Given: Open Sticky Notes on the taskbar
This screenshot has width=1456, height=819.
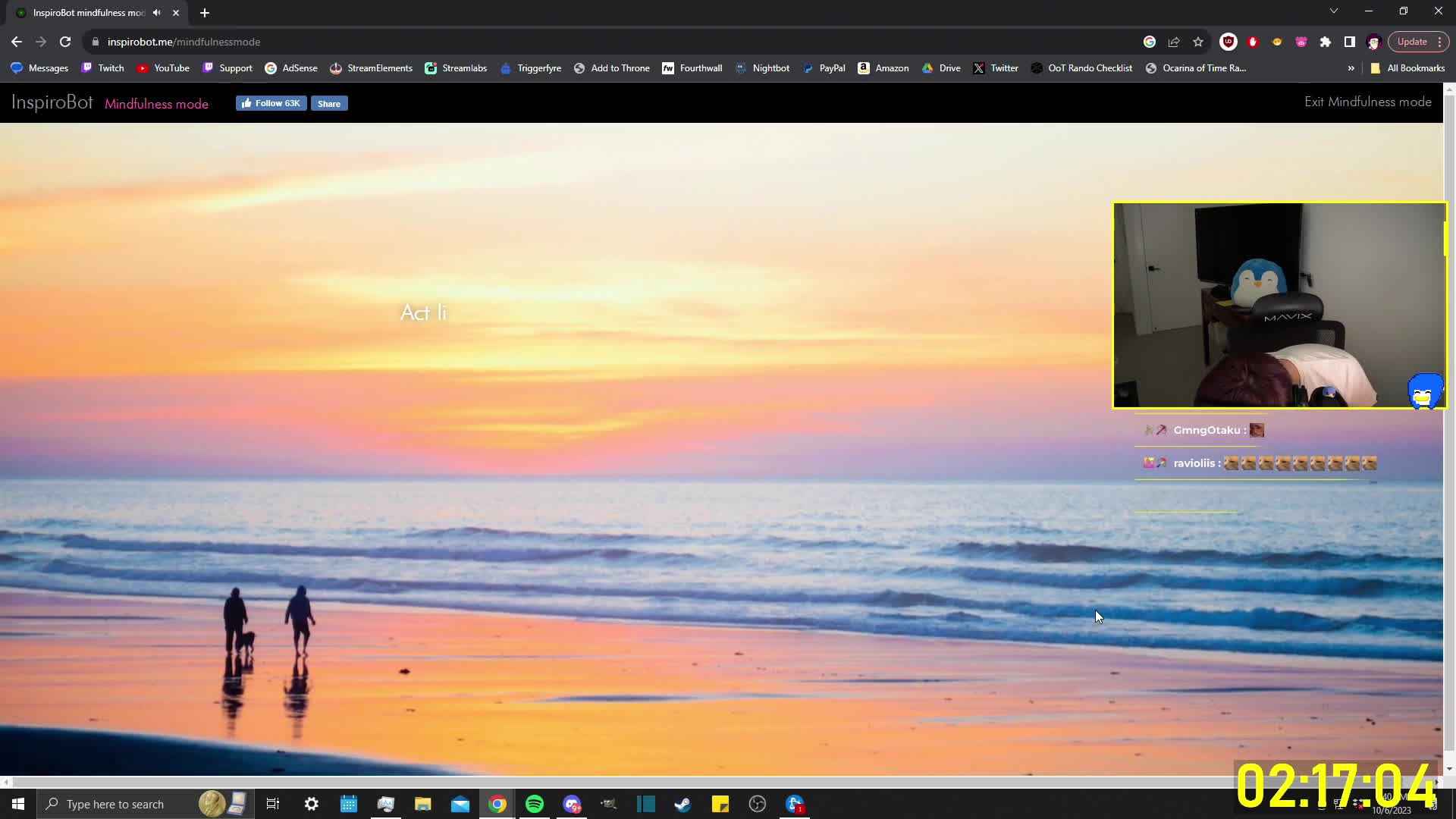Looking at the screenshot, I should pos(720,804).
